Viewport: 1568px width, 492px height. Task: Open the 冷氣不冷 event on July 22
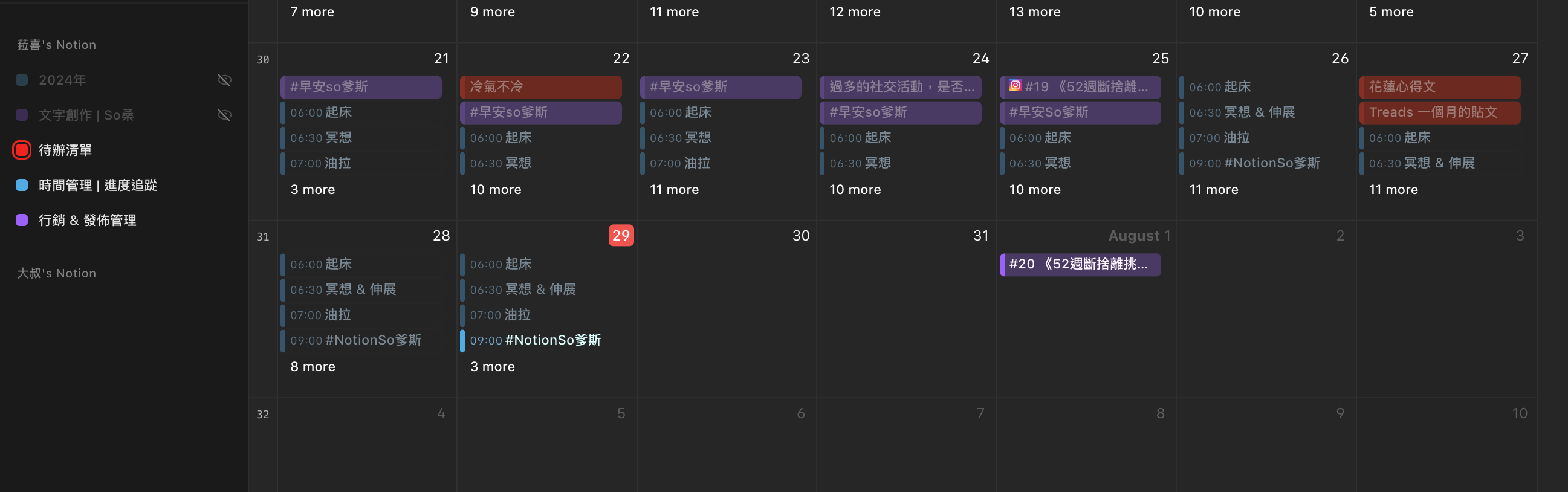tap(540, 86)
